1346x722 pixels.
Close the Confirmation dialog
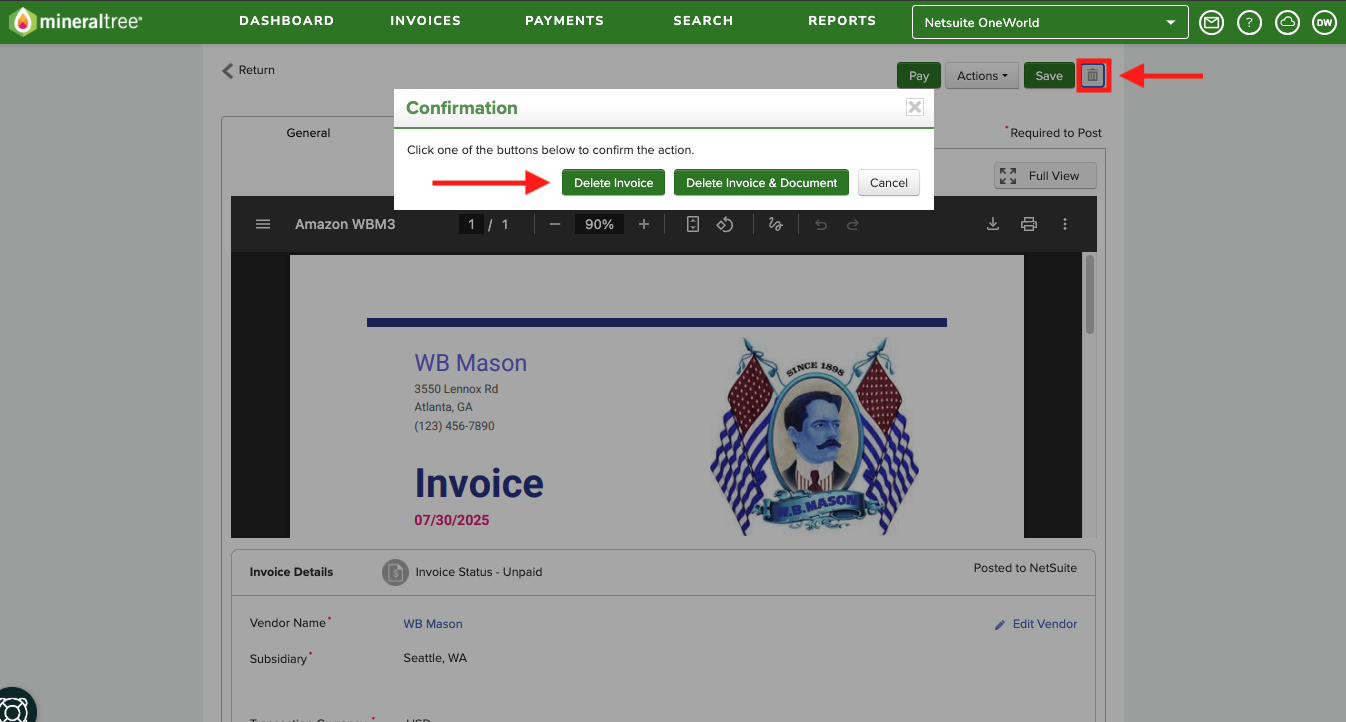[x=914, y=107]
